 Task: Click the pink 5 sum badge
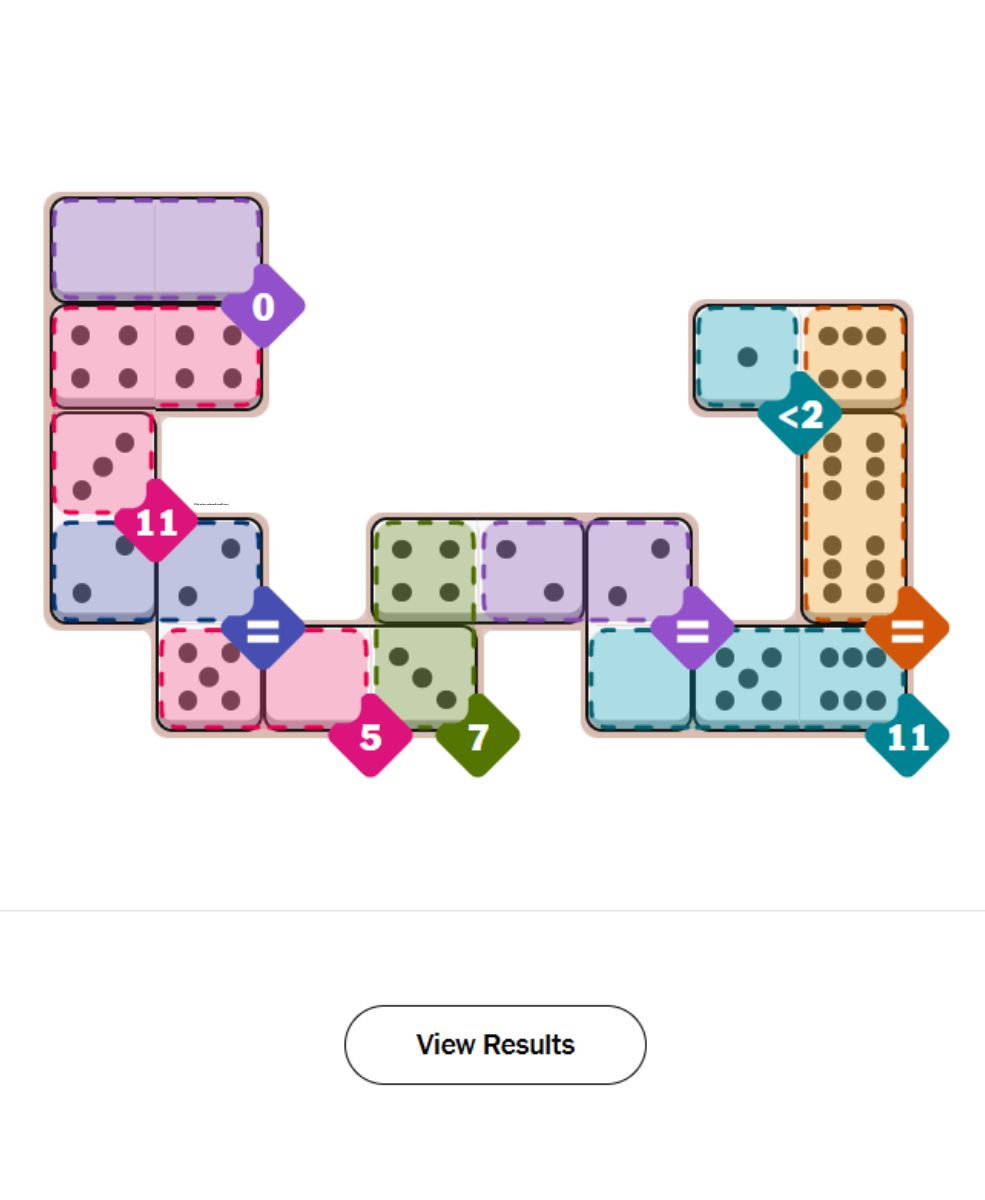pyautogui.click(x=371, y=737)
